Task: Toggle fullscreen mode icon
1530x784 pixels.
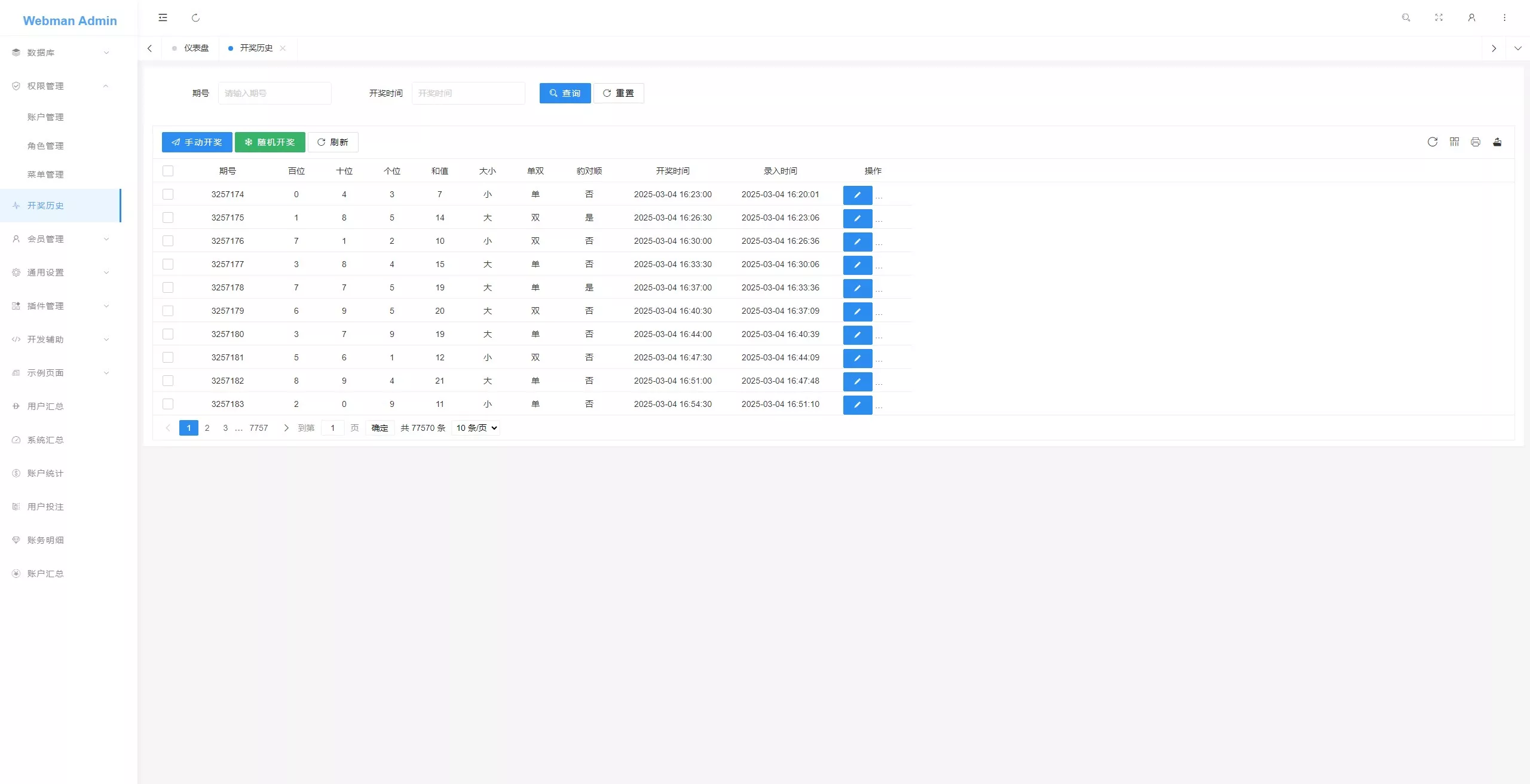Action: coord(1439,18)
